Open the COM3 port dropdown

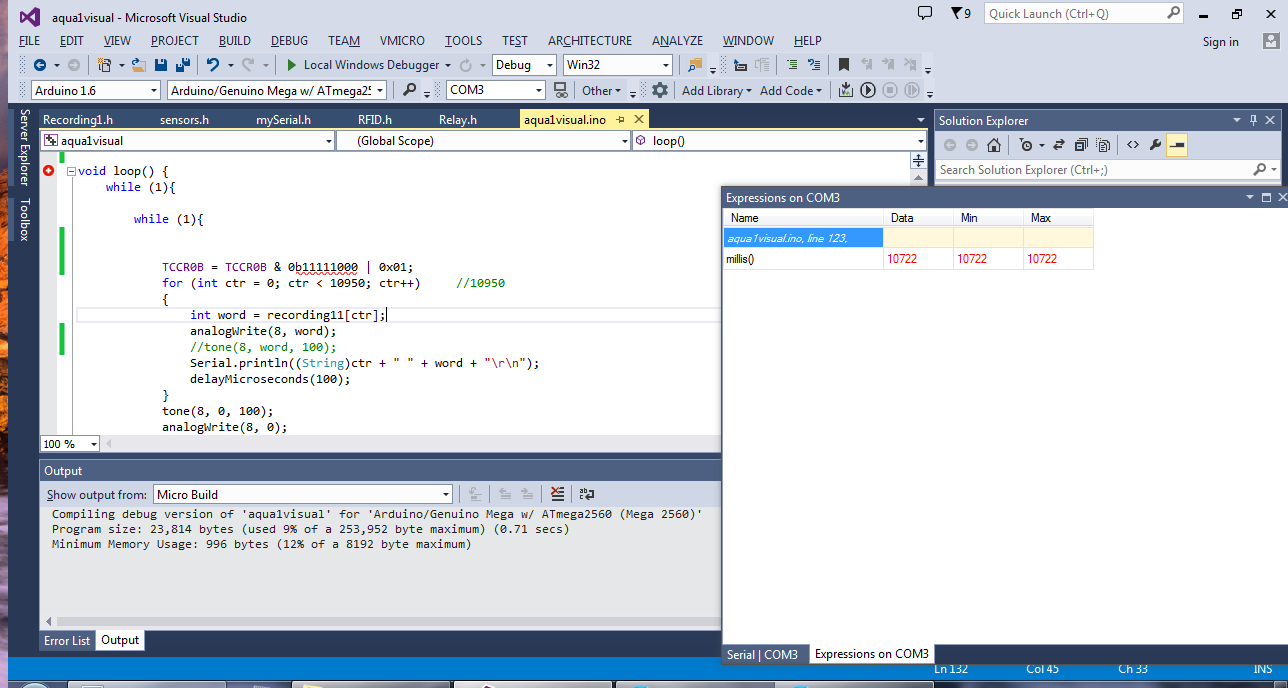point(496,90)
